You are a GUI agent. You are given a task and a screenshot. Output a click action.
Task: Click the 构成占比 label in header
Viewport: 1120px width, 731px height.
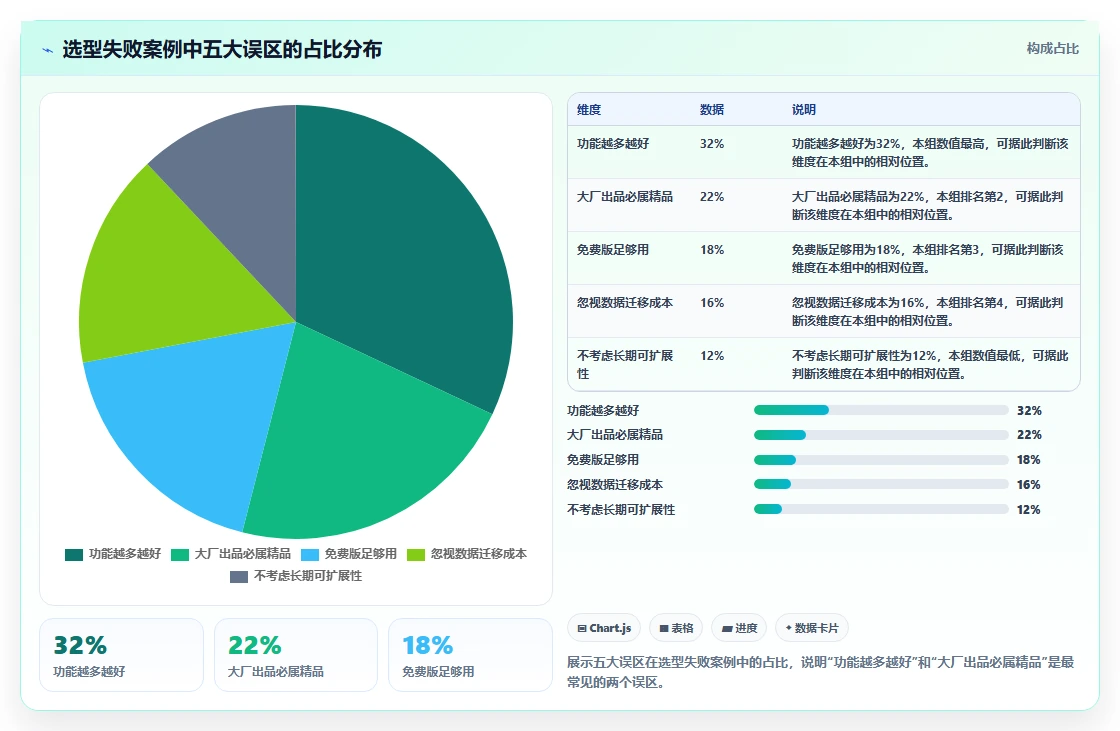1052,49
